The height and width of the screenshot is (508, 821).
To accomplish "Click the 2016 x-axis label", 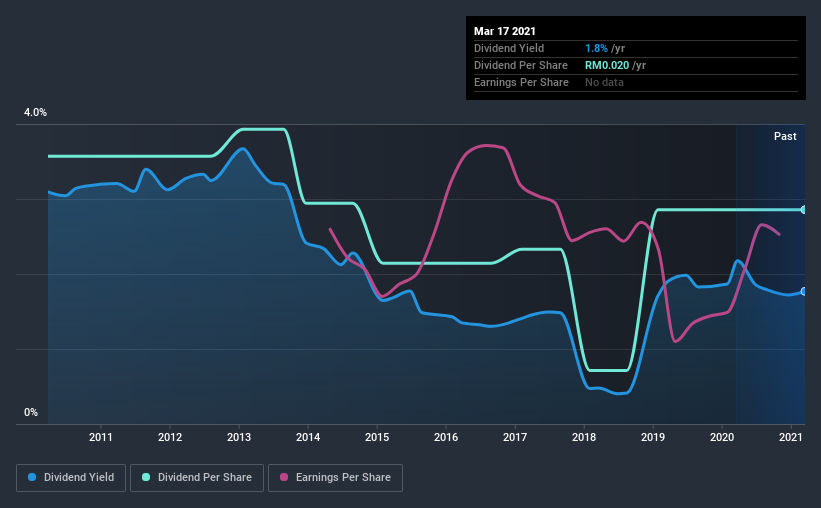I will [446, 437].
